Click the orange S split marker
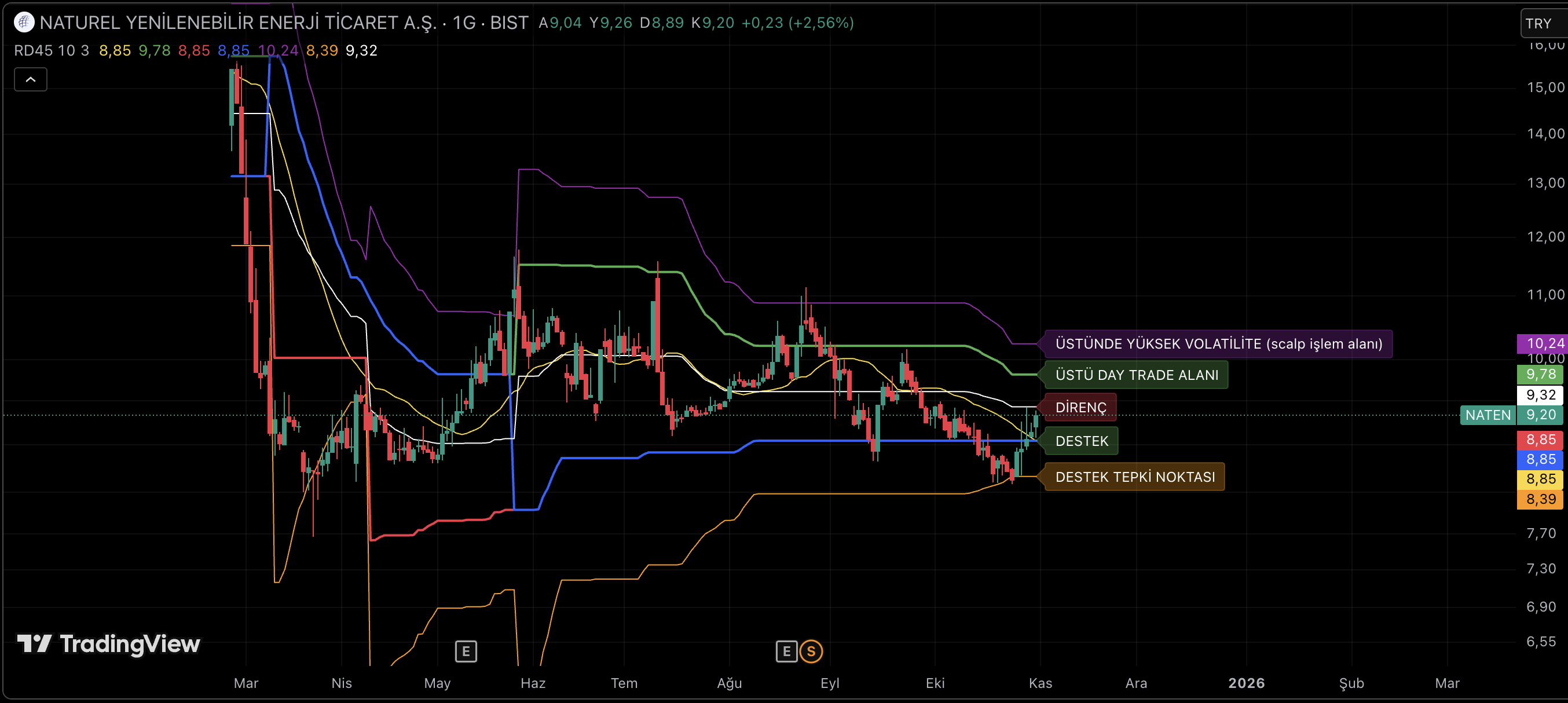This screenshot has height=703, width=1568. (811, 651)
